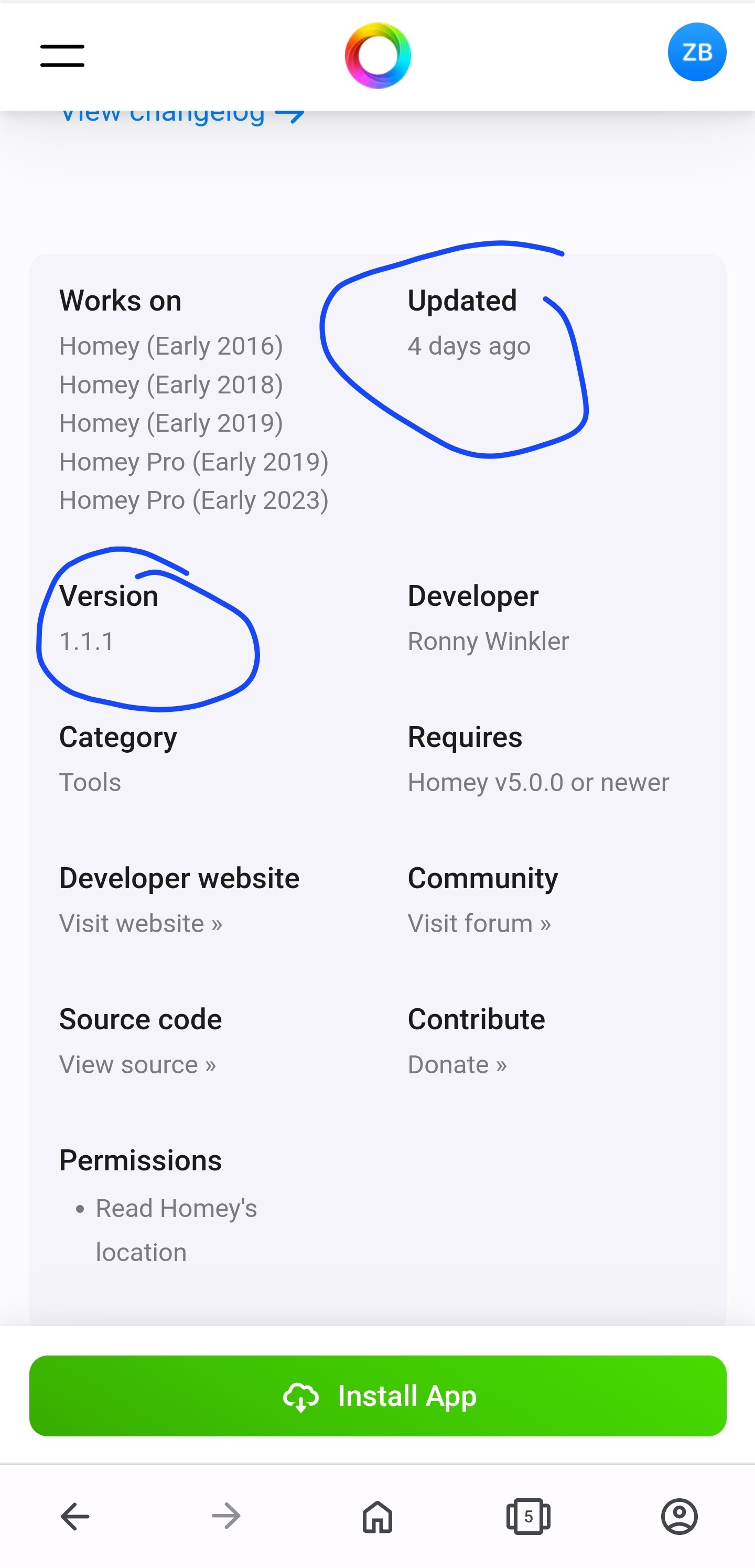Tap the cloud download icon on Install App
Image resolution: width=755 pixels, height=1568 pixels.
[300, 1397]
